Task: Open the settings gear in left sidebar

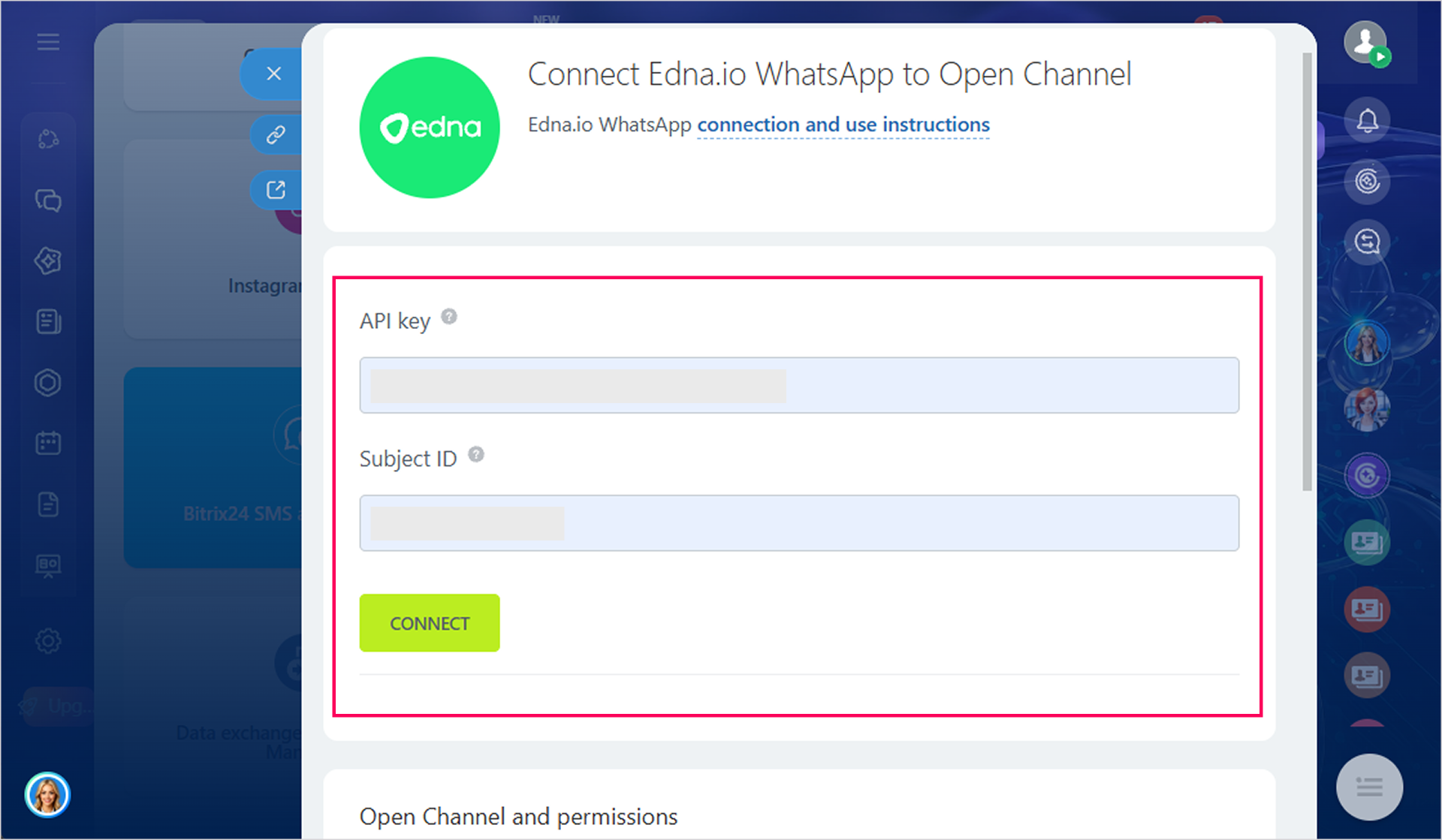Action: (48, 641)
